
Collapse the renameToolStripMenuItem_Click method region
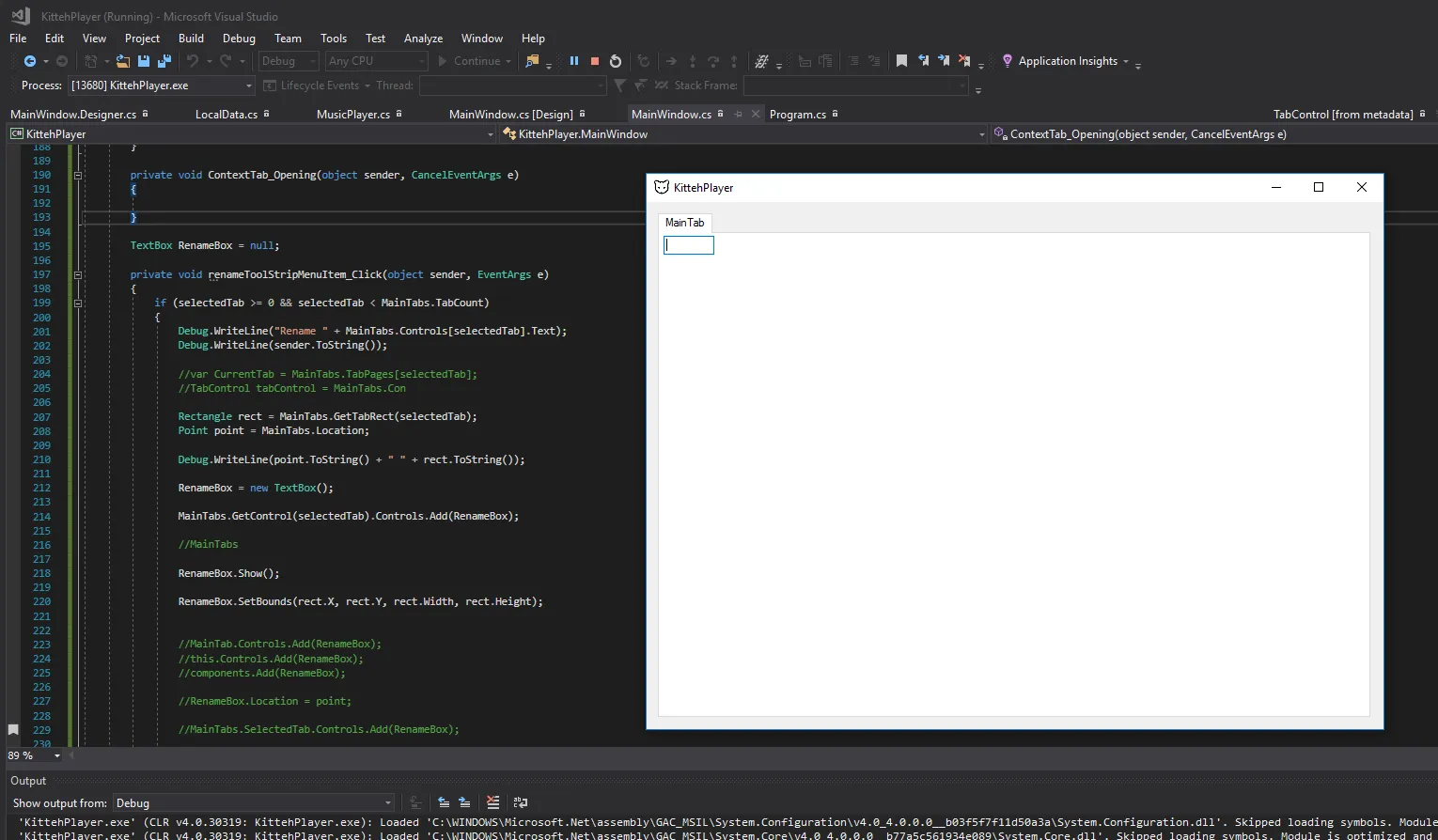(x=78, y=274)
